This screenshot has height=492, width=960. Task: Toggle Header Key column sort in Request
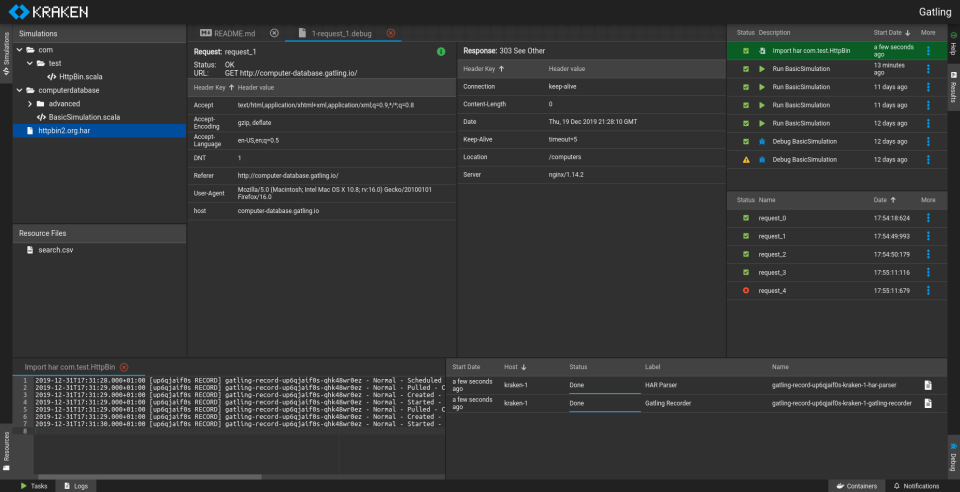click(211, 87)
